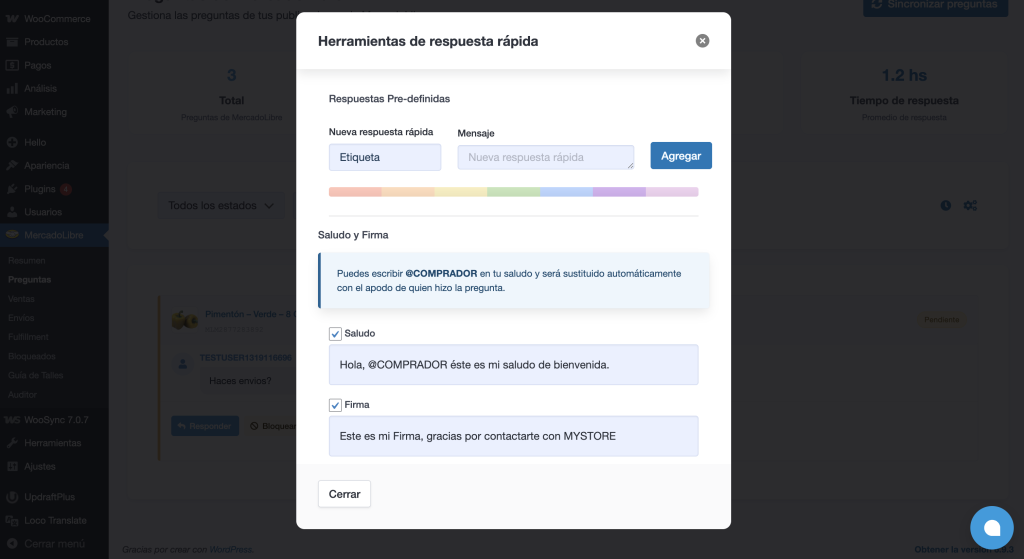
Task: Pick the purple color swatch
Action: pyautogui.click(x=619, y=192)
